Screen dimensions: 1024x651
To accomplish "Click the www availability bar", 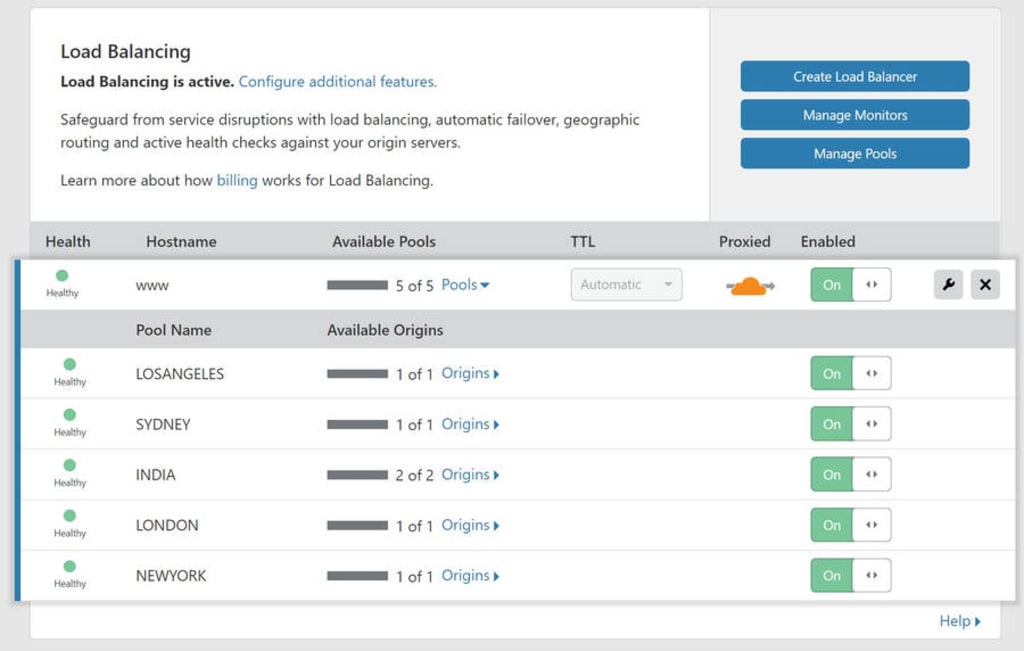I will [357, 285].
